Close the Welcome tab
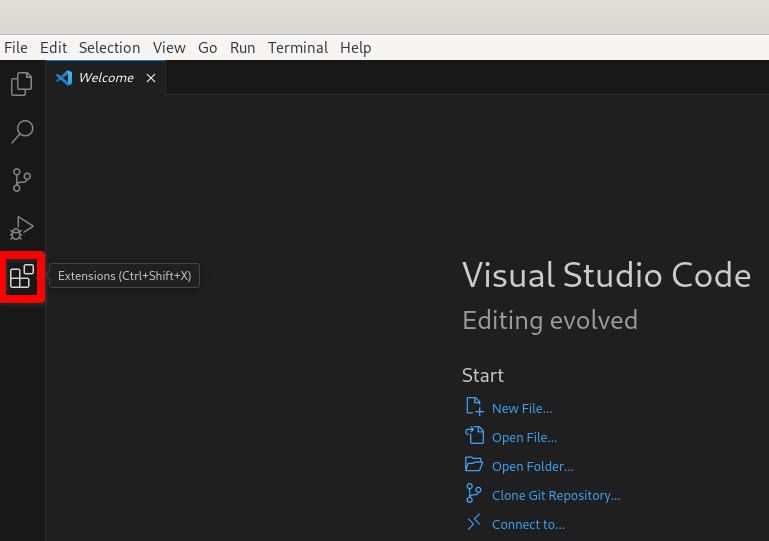This screenshot has width=769, height=541. [x=151, y=78]
